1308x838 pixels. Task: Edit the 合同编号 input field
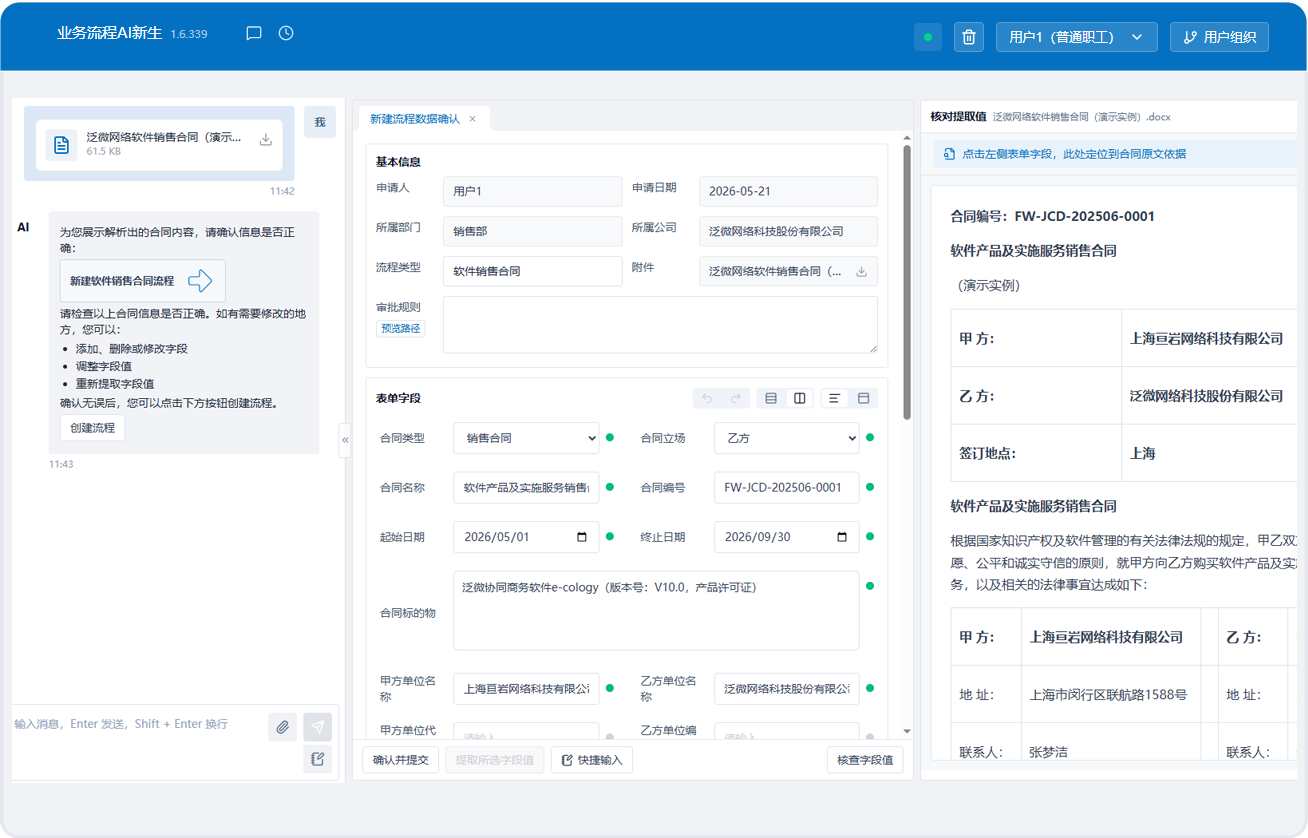point(787,487)
